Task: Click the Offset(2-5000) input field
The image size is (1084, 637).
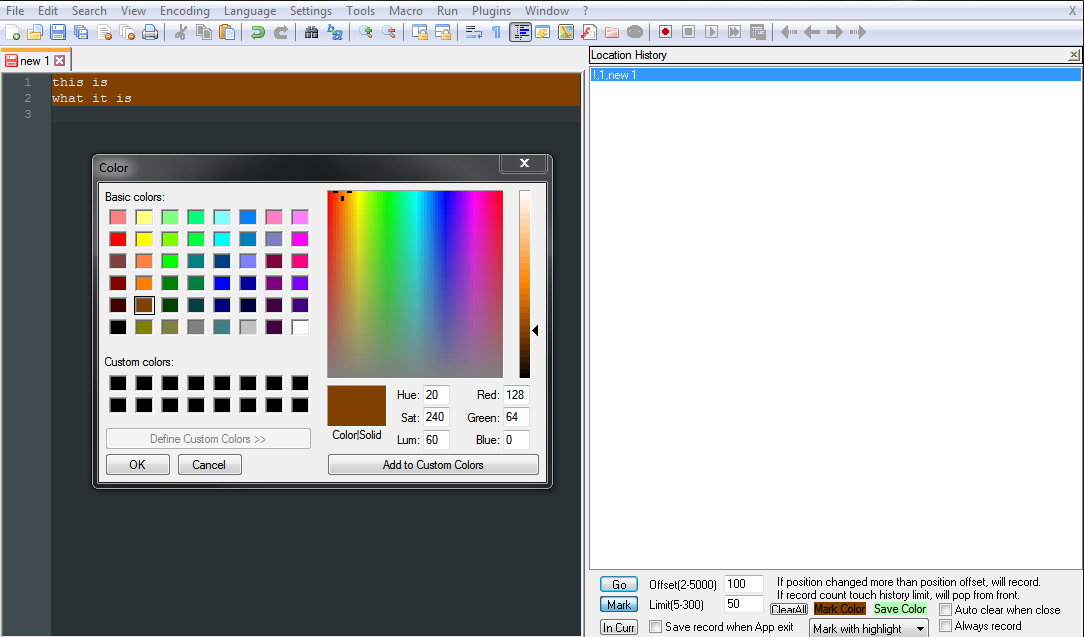Action: tap(744, 584)
